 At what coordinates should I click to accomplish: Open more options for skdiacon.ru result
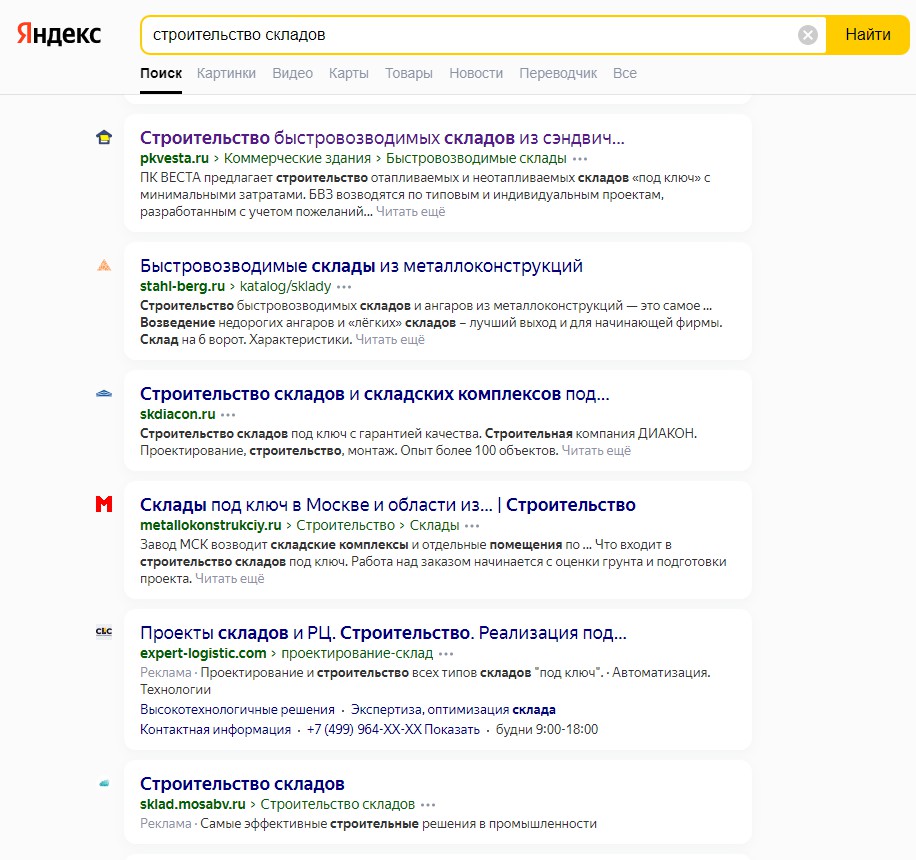[228, 415]
